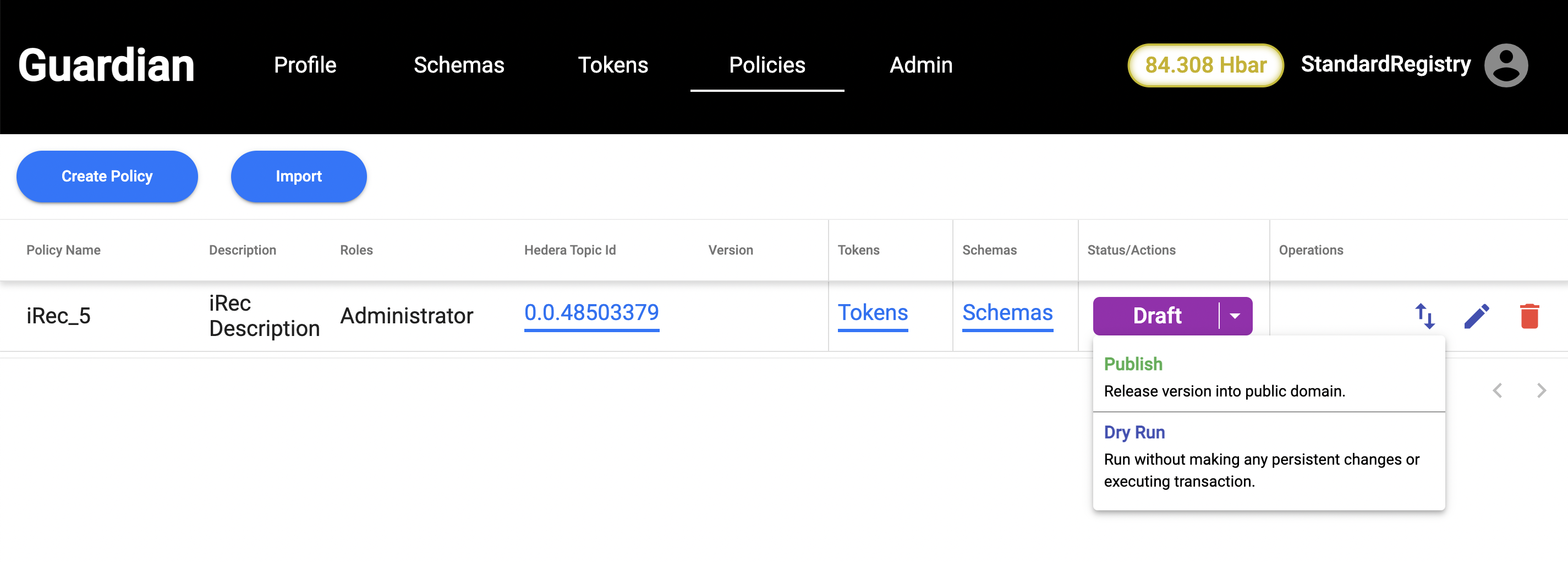Image resolution: width=1568 pixels, height=562 pixels.
Task: Go to previous page with left chevron
Action: tap(1498, 390)
